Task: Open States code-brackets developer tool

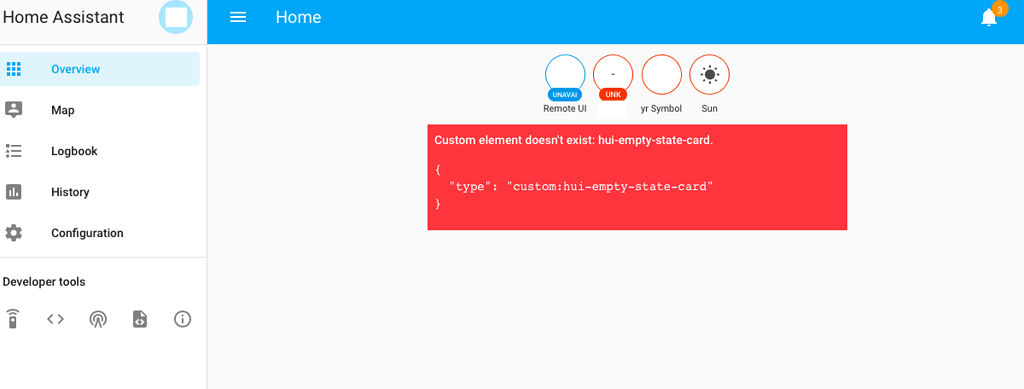Action: point(56,319)
